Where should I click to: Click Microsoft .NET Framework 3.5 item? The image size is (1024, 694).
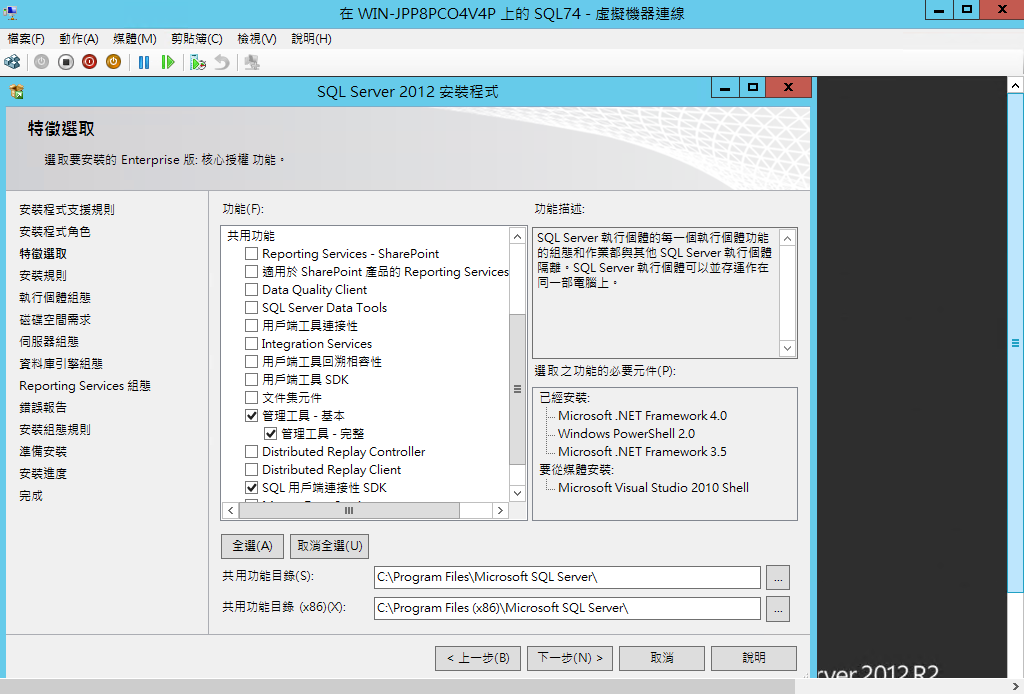pos(642,452)
